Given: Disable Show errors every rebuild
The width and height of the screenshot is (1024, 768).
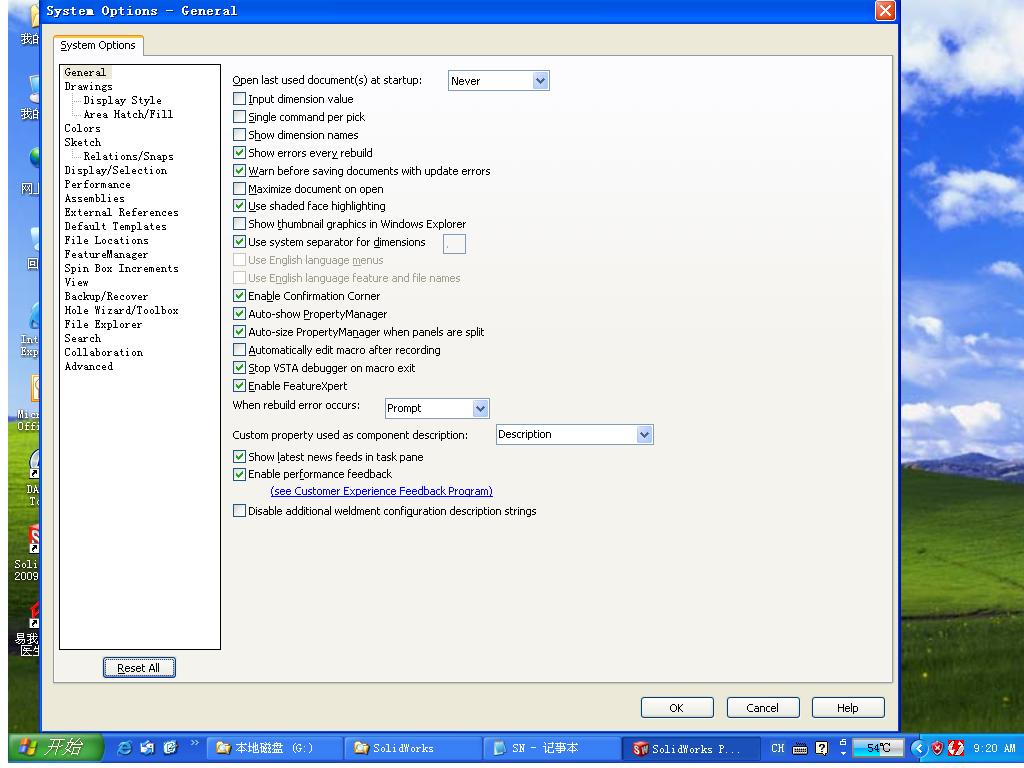Looking at the screenshot, I should pyautogui.click(x=238, y=153).
